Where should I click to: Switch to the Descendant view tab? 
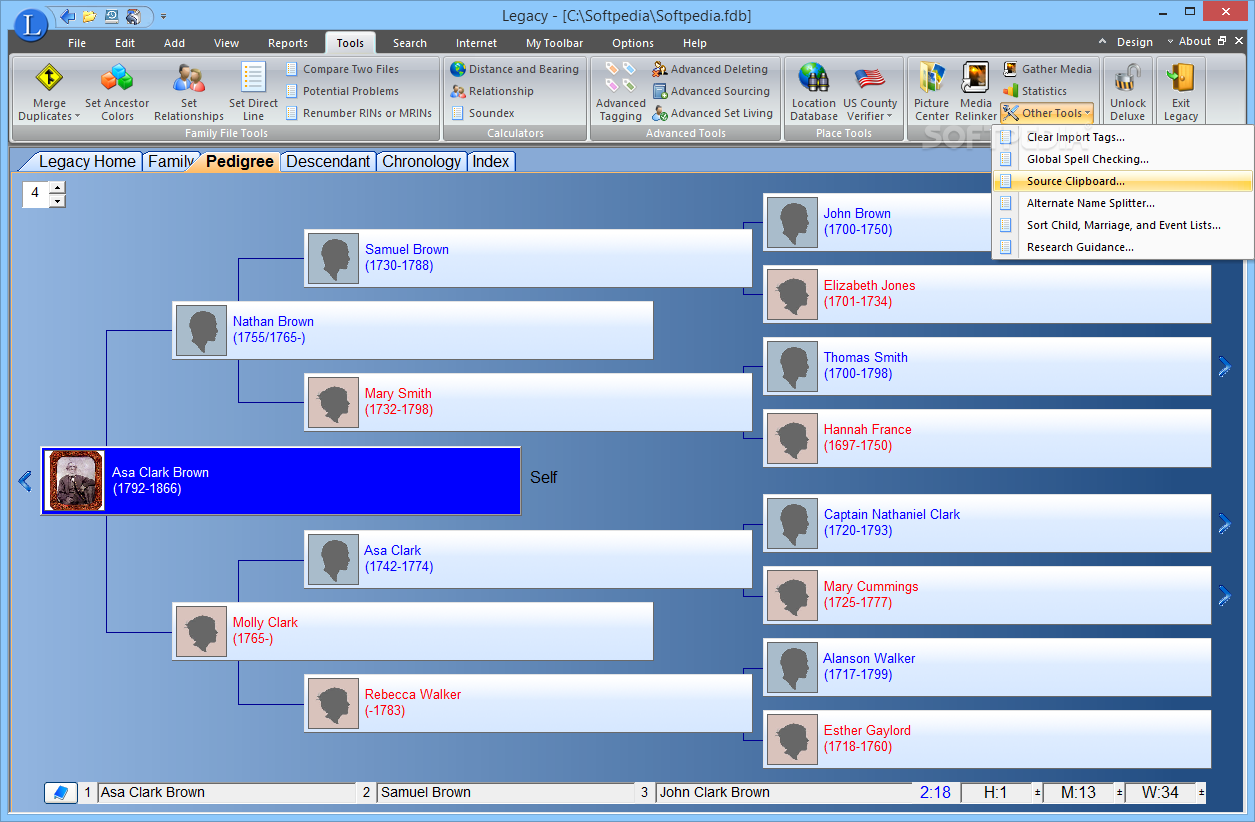point(328,161)
